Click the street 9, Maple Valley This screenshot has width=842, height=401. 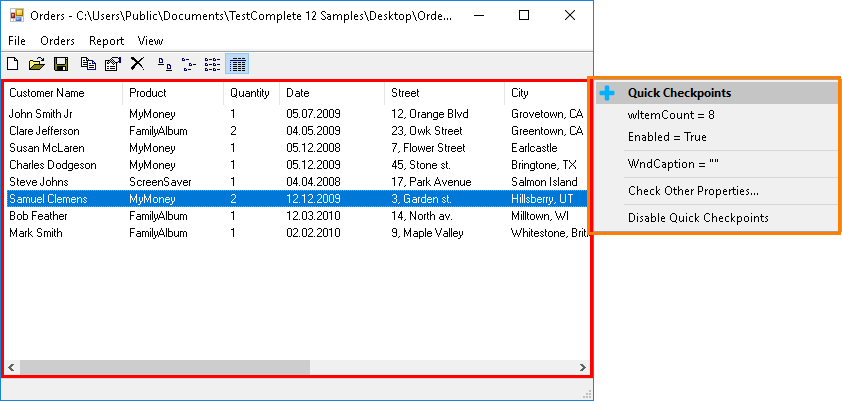point(427,233)
